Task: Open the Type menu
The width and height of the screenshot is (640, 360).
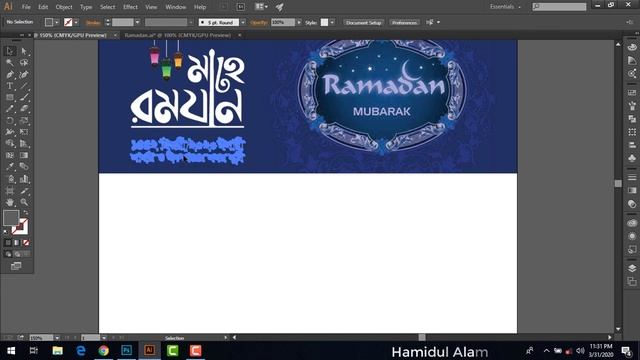Action: 86,7
